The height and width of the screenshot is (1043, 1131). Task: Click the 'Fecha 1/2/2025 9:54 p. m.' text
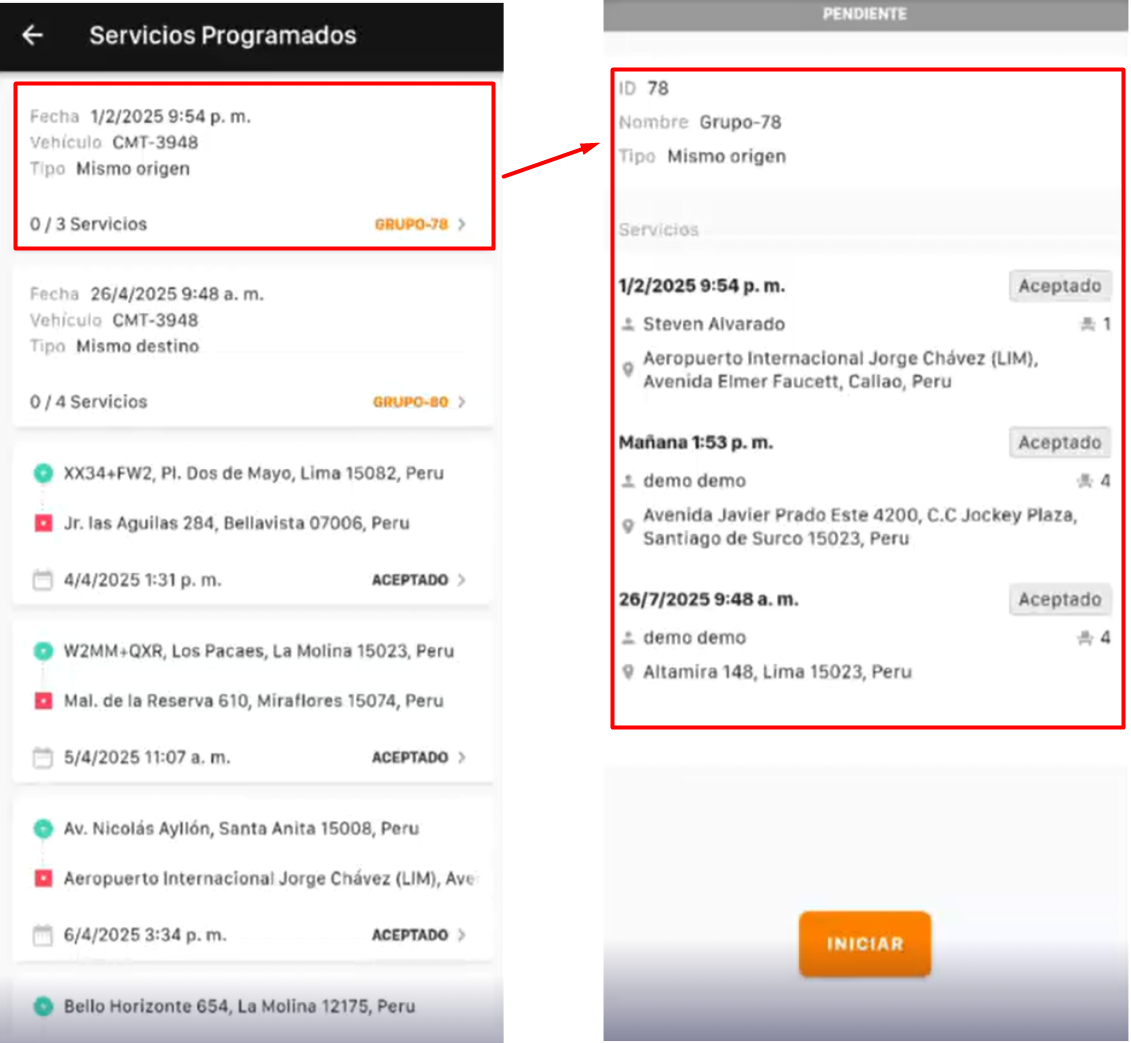click(140, 117)
